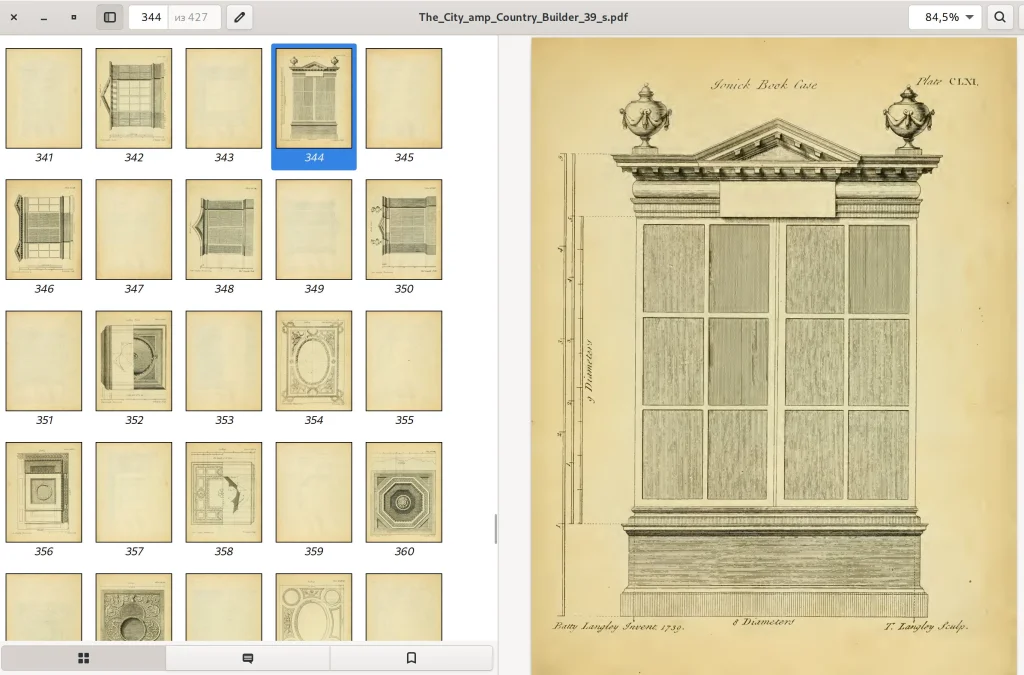The width and height of the screenshot is (1024, 675).
Task: Go to page 356 thumbnail
Action: pyautogui.click(x=44, y=492)
